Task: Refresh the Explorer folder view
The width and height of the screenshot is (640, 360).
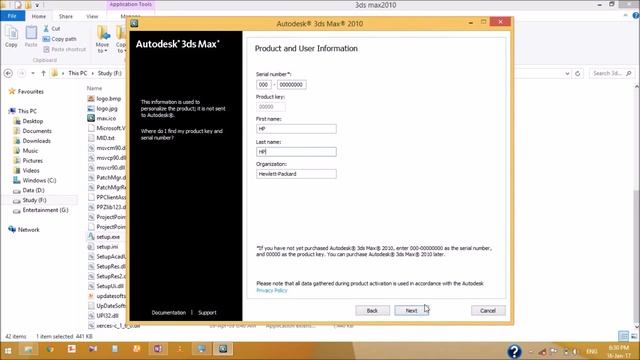Action: (578, 73)
